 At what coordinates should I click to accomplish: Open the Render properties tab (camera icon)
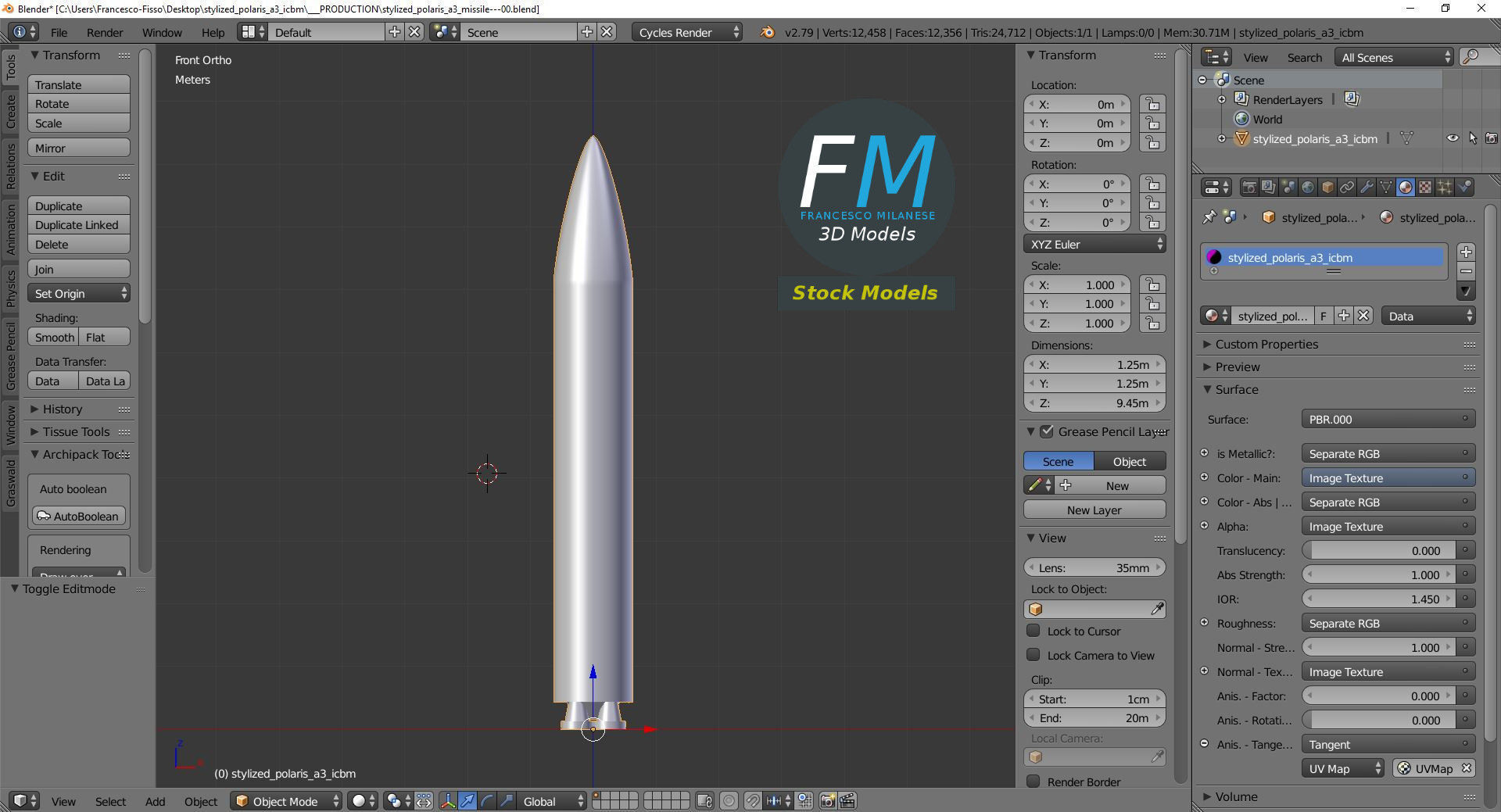pyautogui.click(x=1249, y=188)
